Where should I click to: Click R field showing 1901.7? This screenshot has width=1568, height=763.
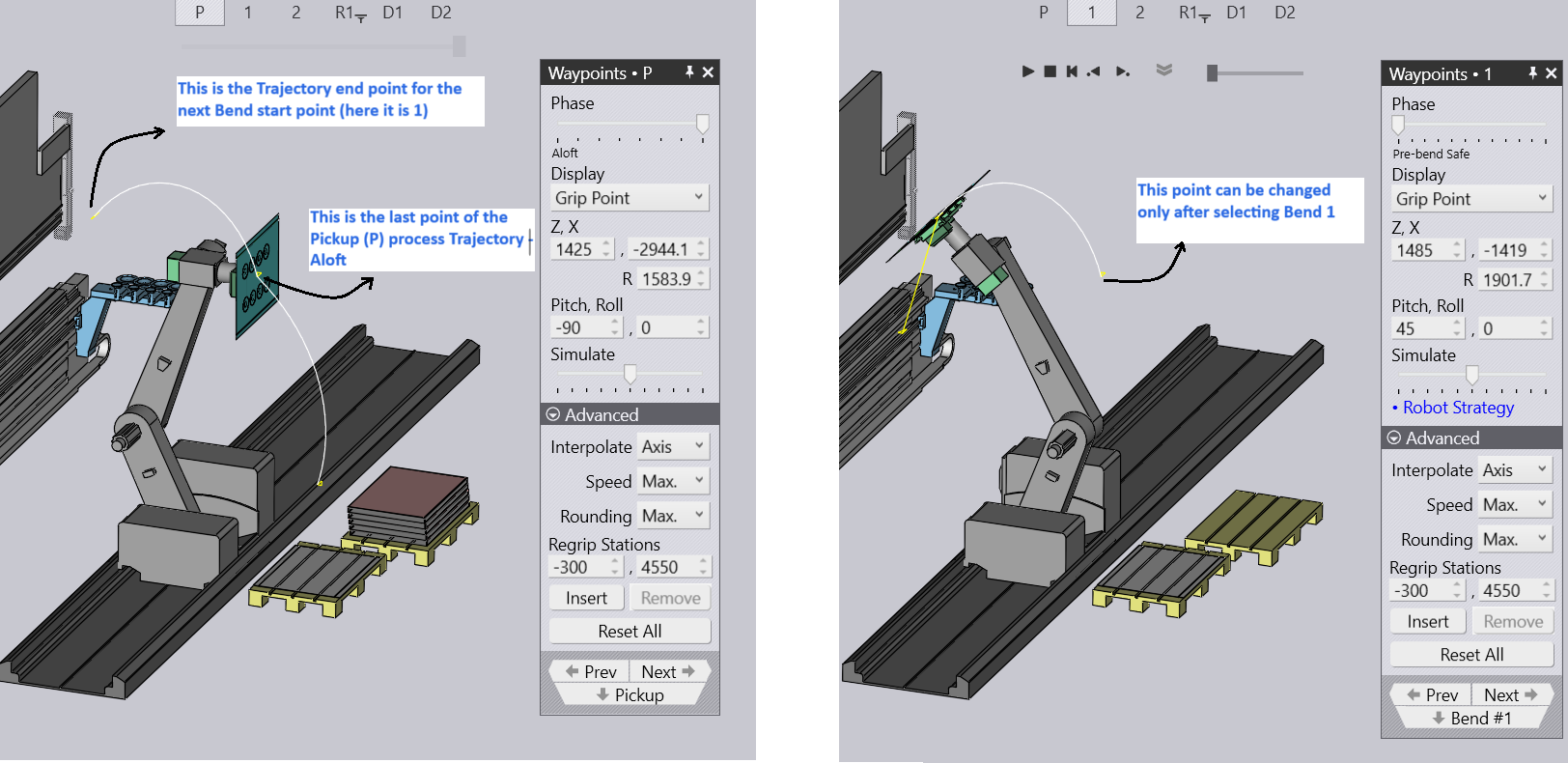click(x=1514, y=280)
